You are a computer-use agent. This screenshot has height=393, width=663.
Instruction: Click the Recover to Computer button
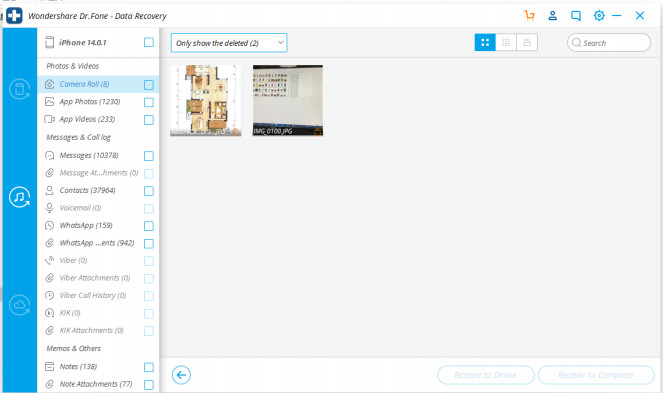tap(596, 375)
